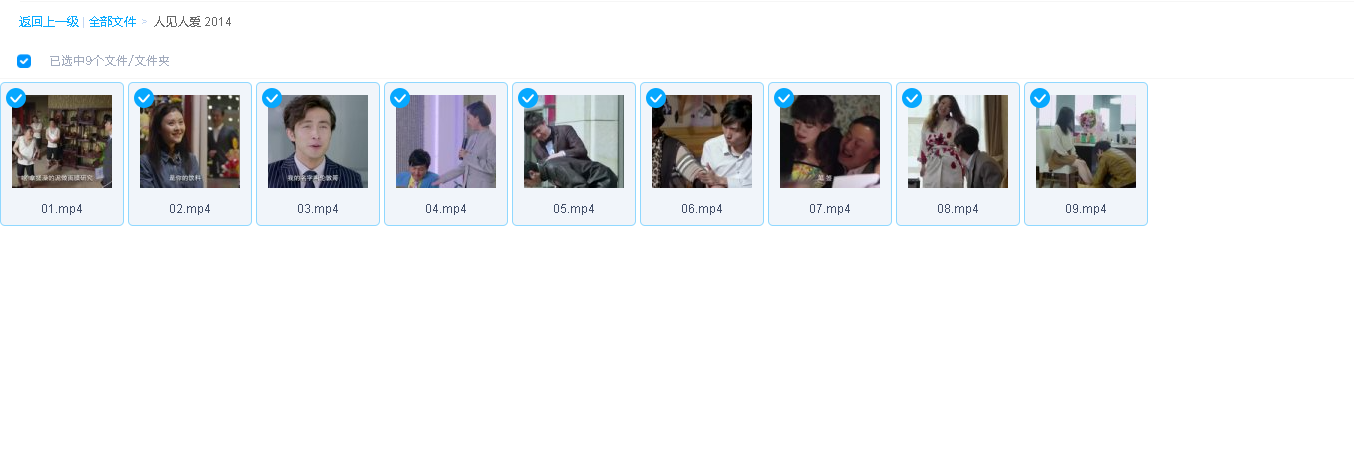The image size is (1354, 449).
Task: Open the 全部文件 breadcrumb link
Action: tap(113, 22)
